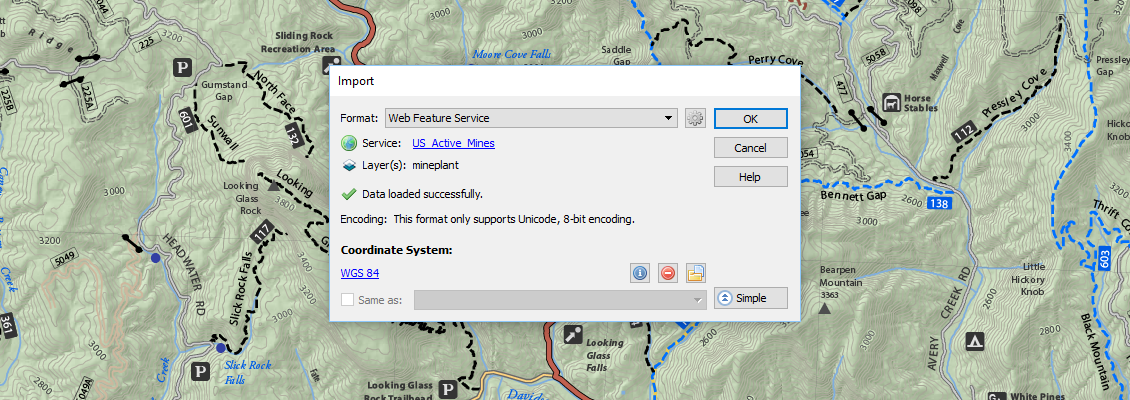Click the coordinate system info icon
1130x400 pixels.
point(640,273)
